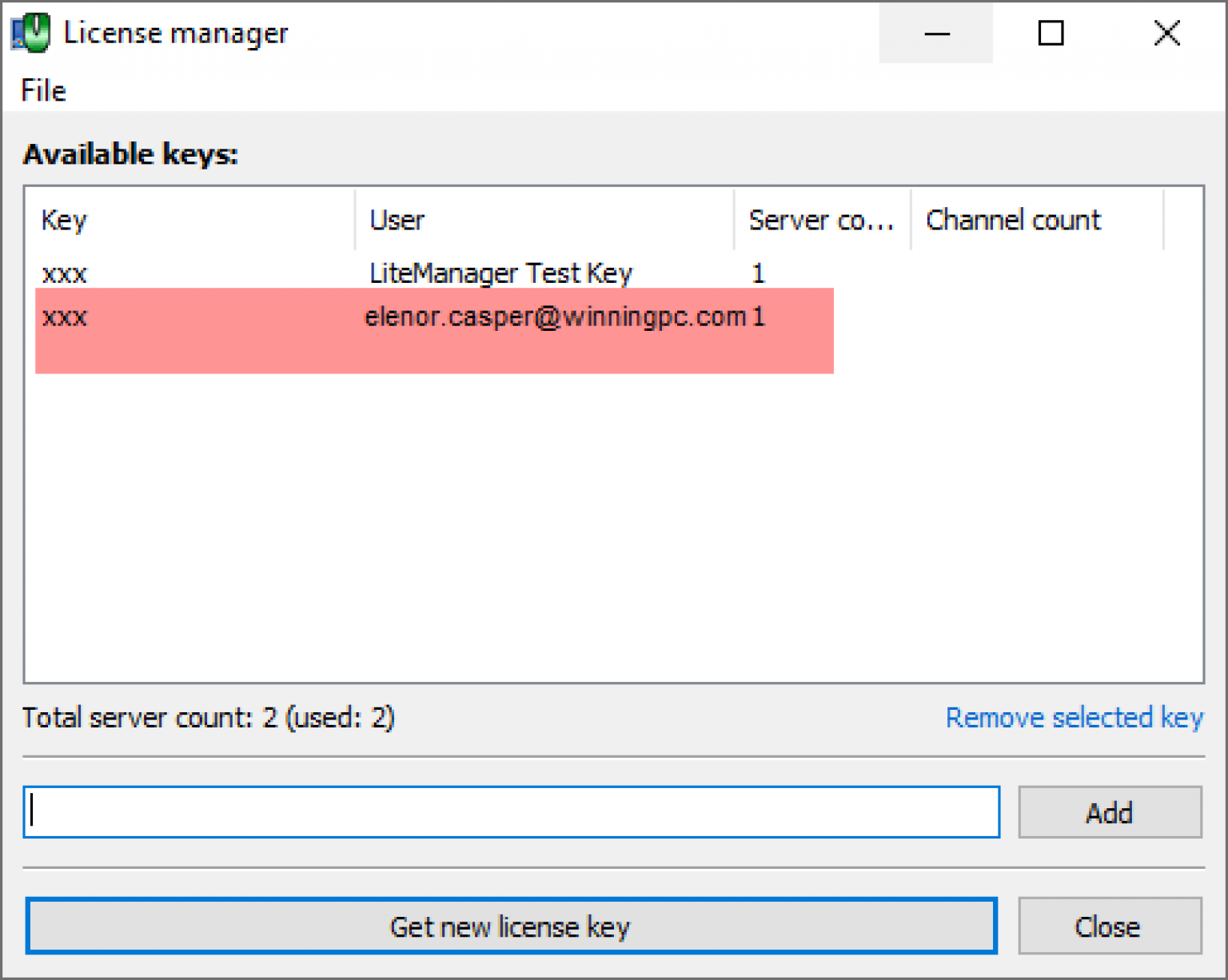The width and height of the screenshot is (1228, 980).
Task: Focus the license key input field
Action: pyautogui.click(x=512, y=811)
